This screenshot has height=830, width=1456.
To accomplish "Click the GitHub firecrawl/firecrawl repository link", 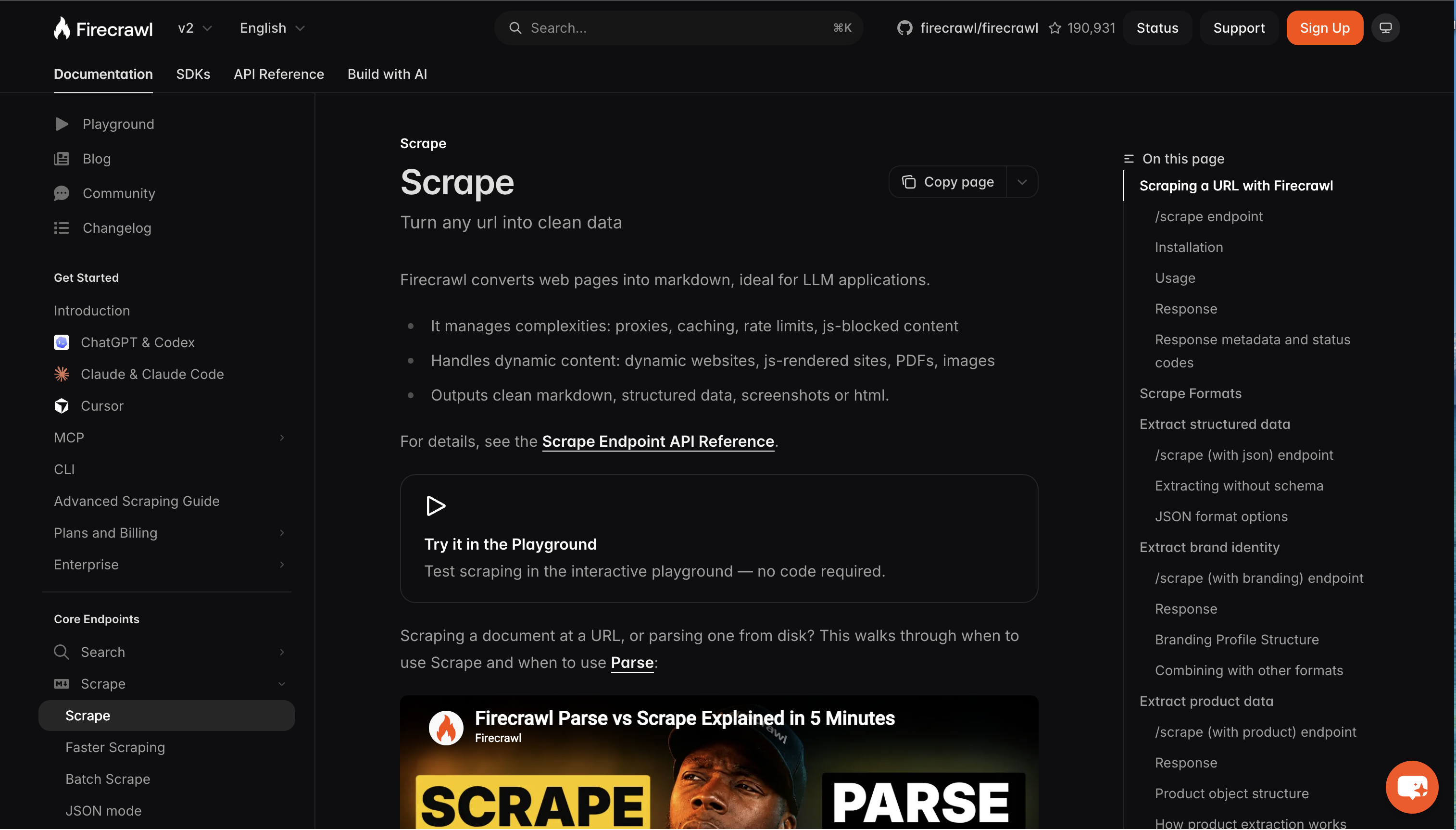I will [x=967, y=28].
